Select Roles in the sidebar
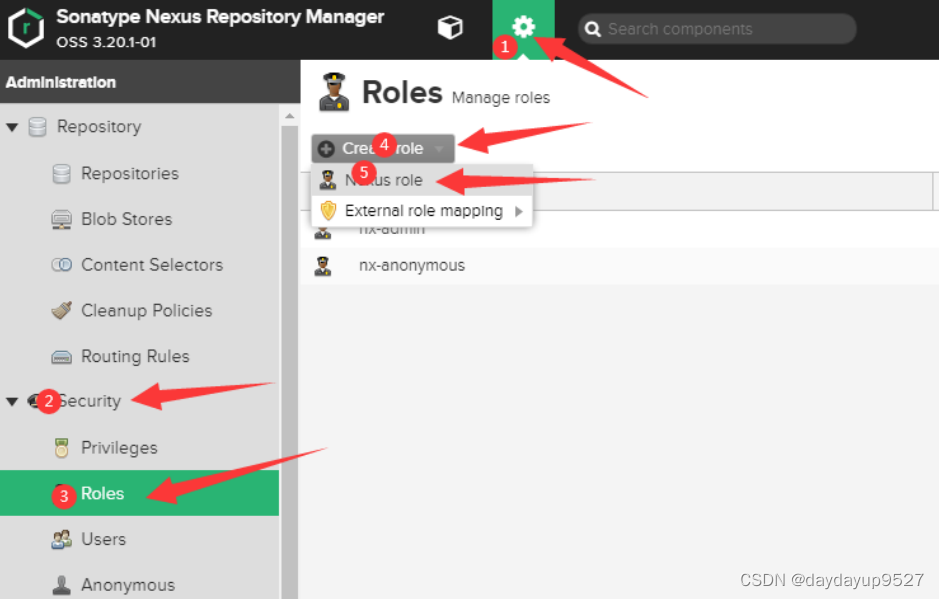 click(x=140, y=493)
